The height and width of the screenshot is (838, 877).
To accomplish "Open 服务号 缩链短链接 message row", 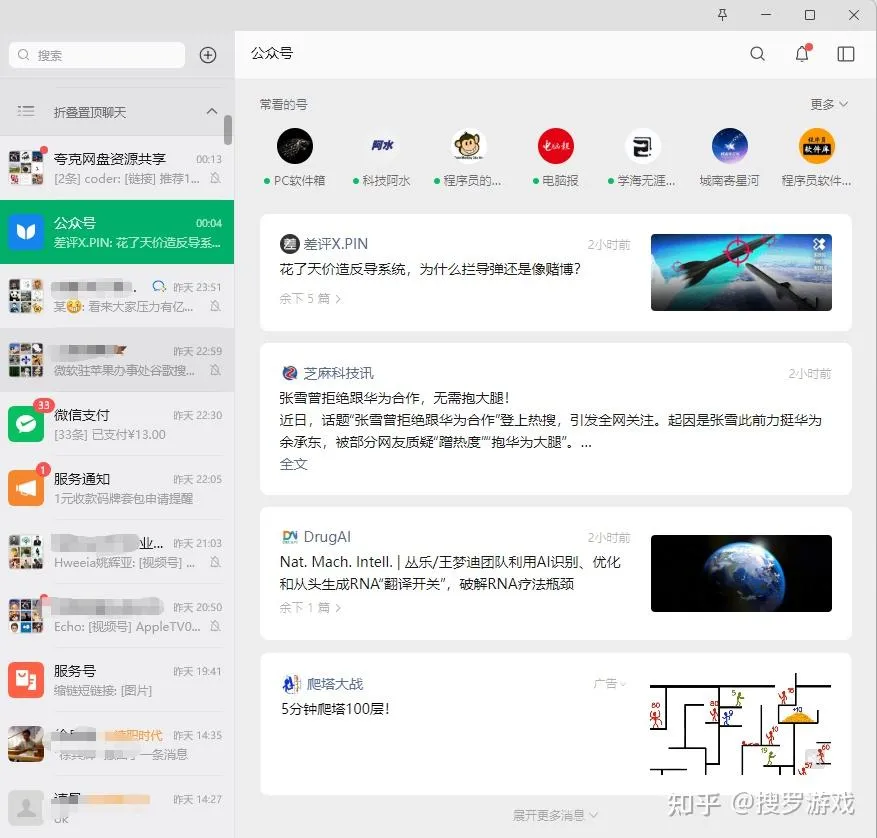I will point(117,680).
